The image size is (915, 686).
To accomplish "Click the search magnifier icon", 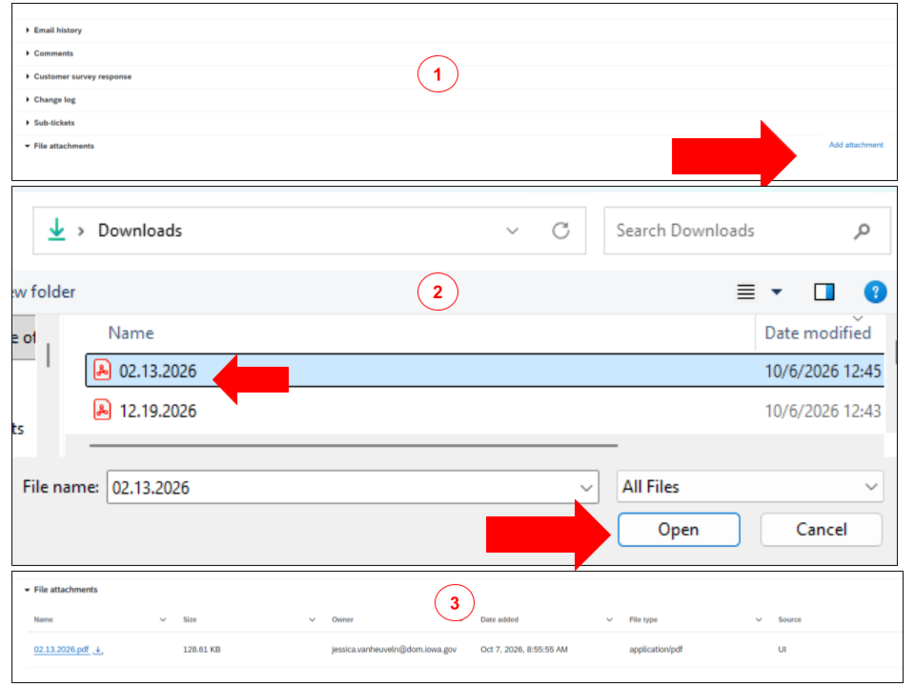I will (862, 232).
